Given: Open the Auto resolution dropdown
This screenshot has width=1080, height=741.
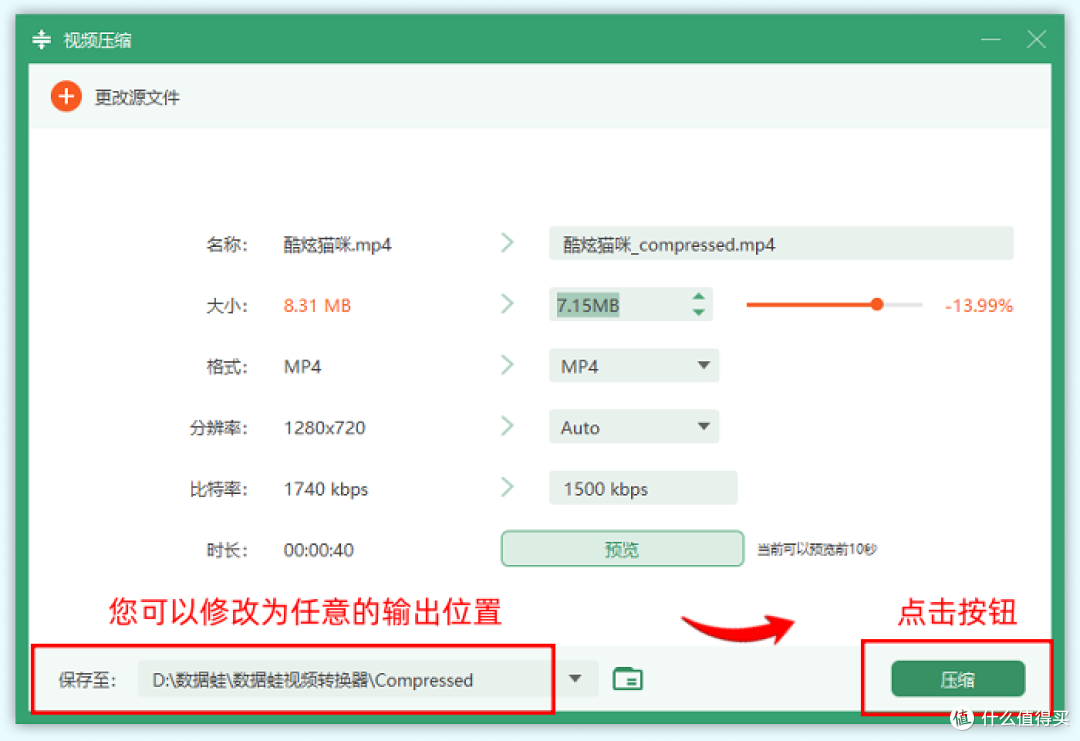Looking at the screenshot, I should [x=634, y=427].
